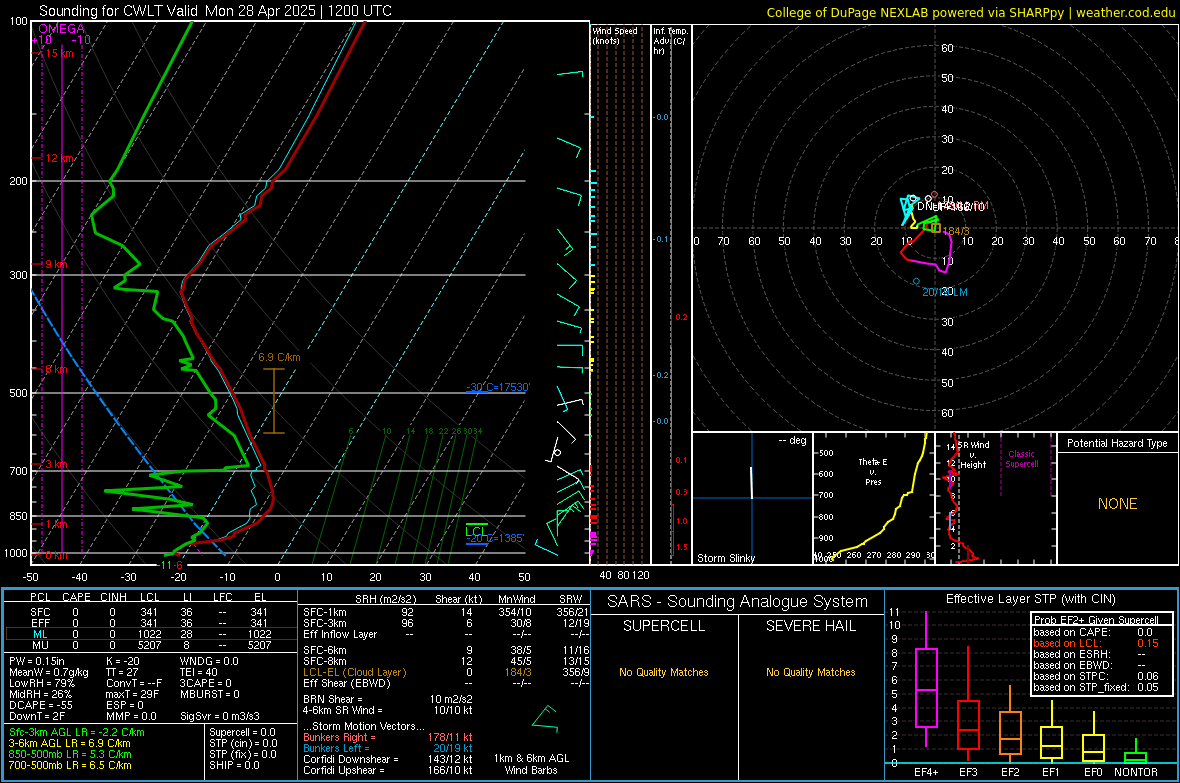1180x783 pixels.
Task: Select the '850-500mb LR = 5.3 C/km' line
Action: point(70,754)
